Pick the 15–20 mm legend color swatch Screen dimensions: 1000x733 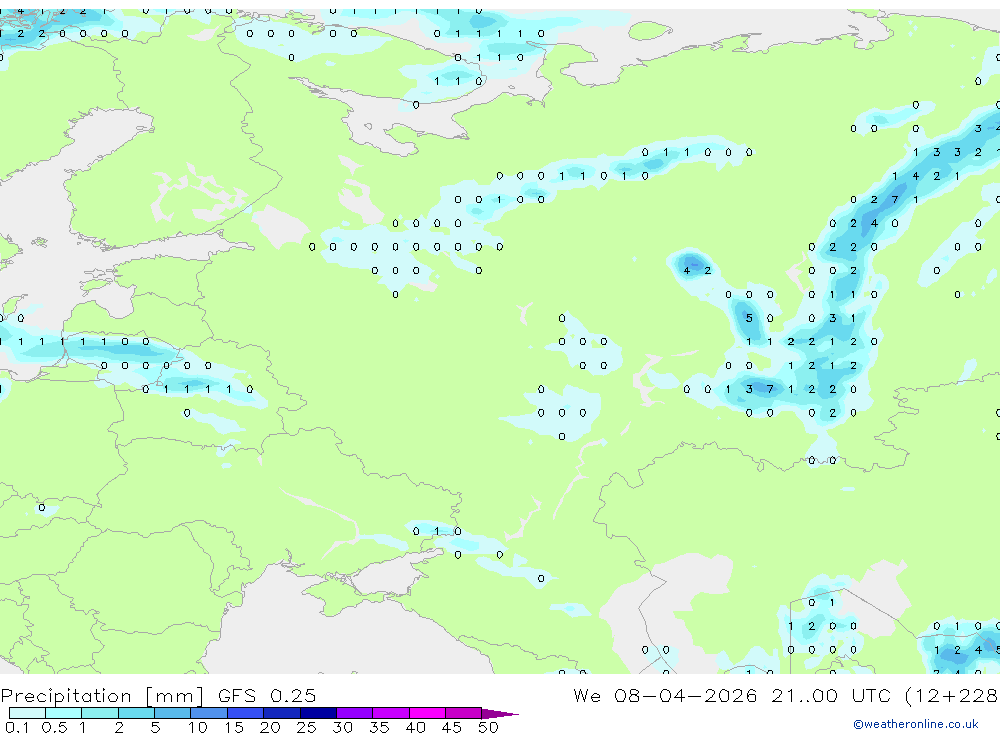click(246, 713)
